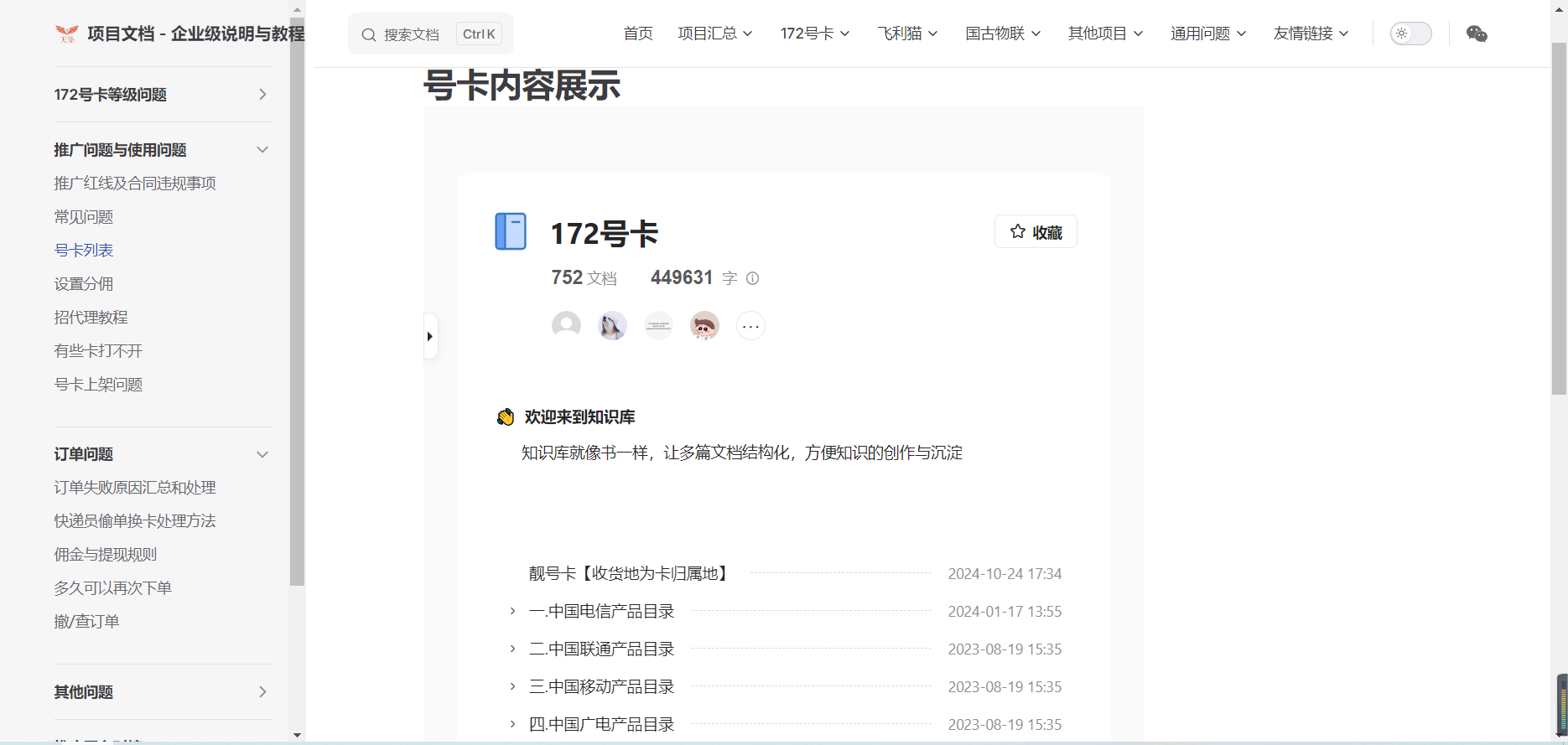The width and height of the screenshot is (1568, 745).
Task: Open 三.中国移动产品目录 entry
Action: (x=602, y=686)
